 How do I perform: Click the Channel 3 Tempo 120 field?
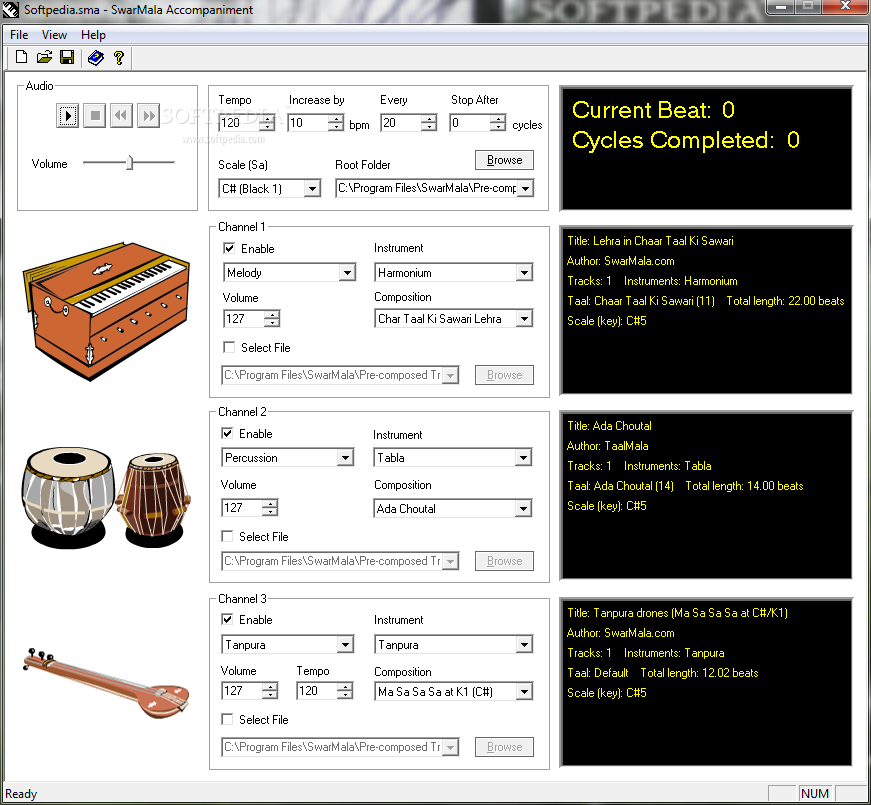coord(318,691)
